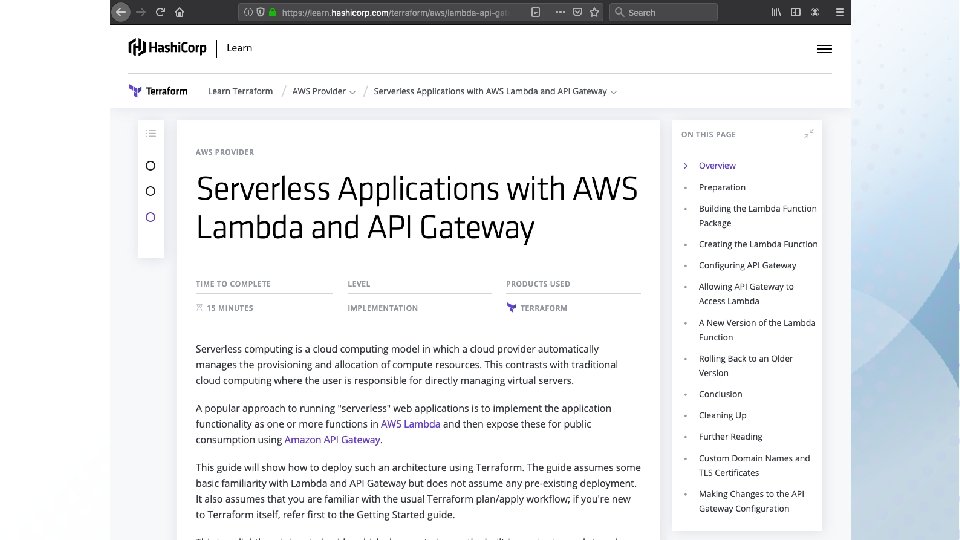Open the browser extension icon next to sidebars

pos(815,12)
